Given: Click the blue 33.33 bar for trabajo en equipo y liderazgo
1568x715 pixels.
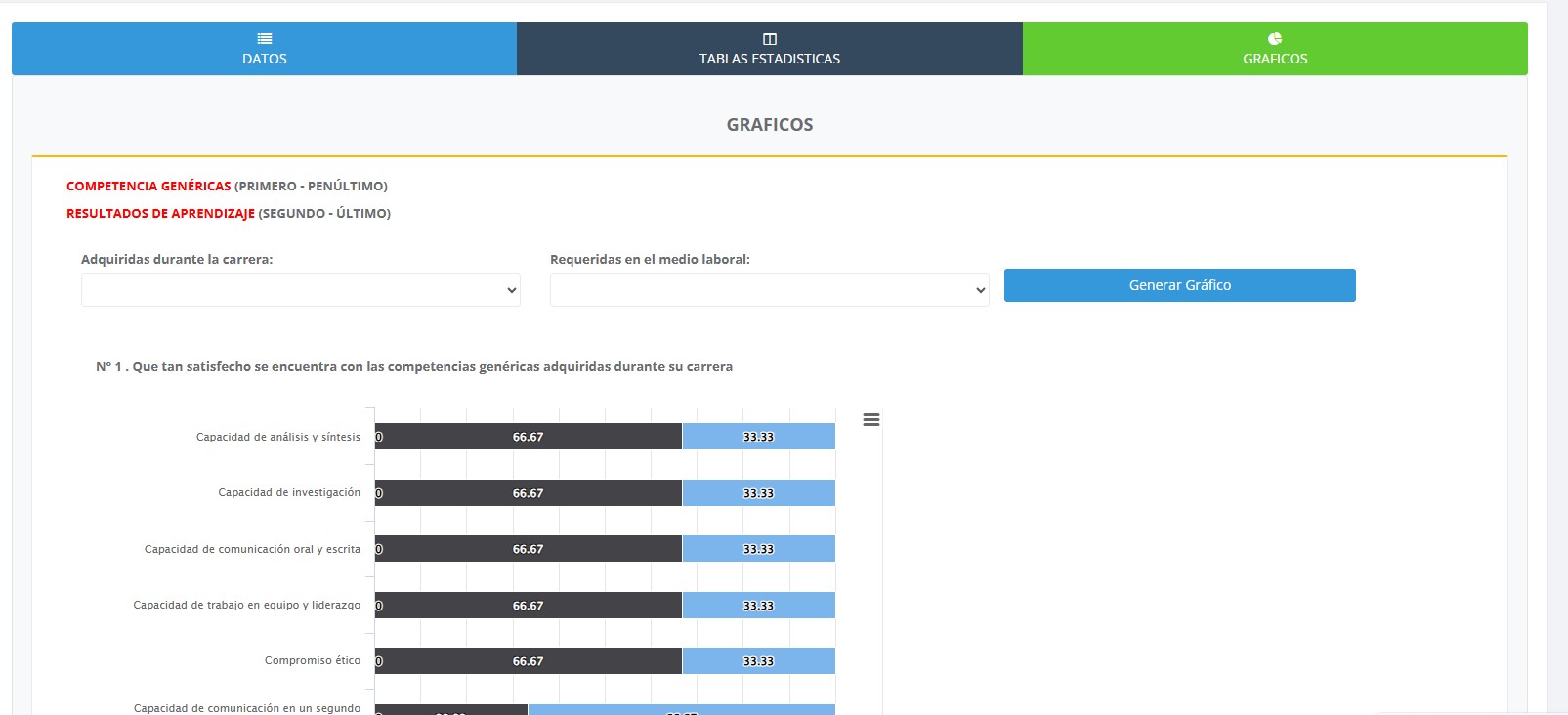Looking at the screenshot, I should point(759,606).
